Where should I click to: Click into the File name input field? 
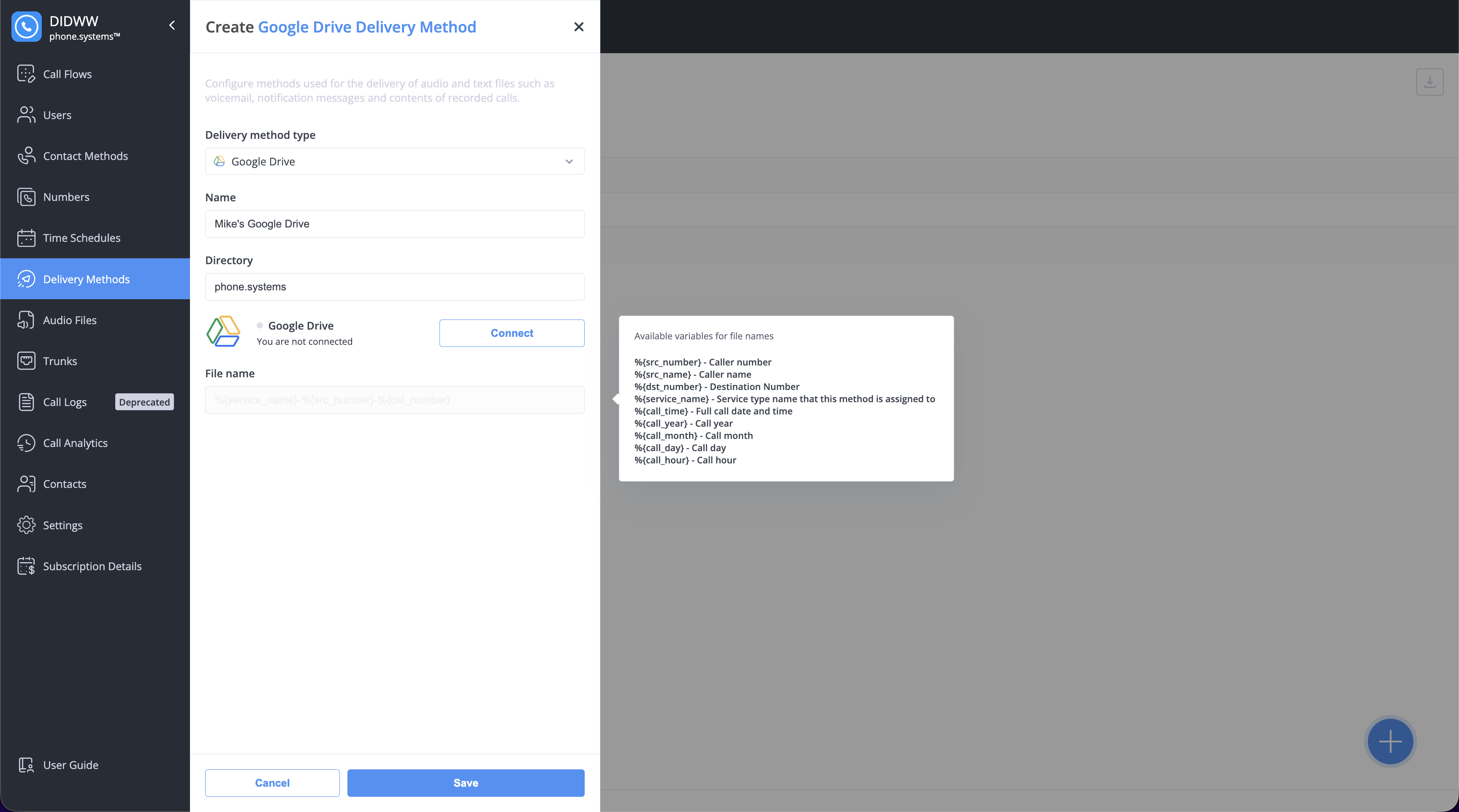coord(394,400)
